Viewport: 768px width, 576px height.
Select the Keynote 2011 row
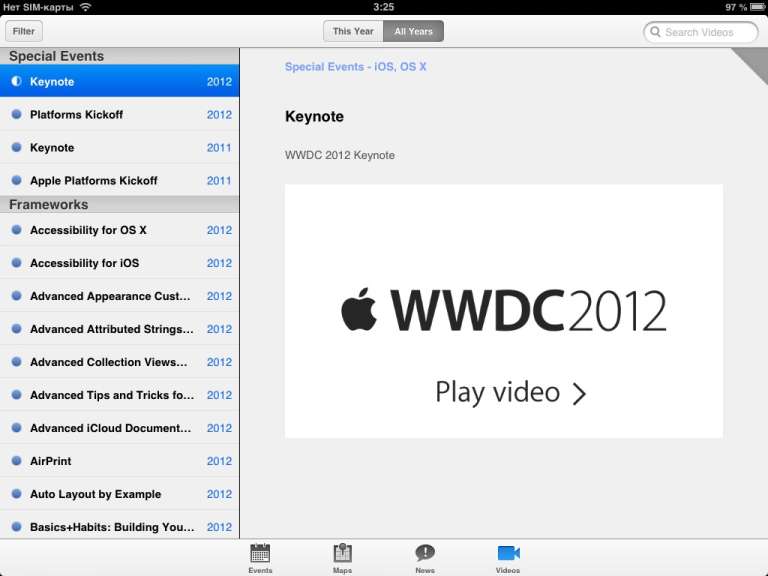click(x=120, y=147)
